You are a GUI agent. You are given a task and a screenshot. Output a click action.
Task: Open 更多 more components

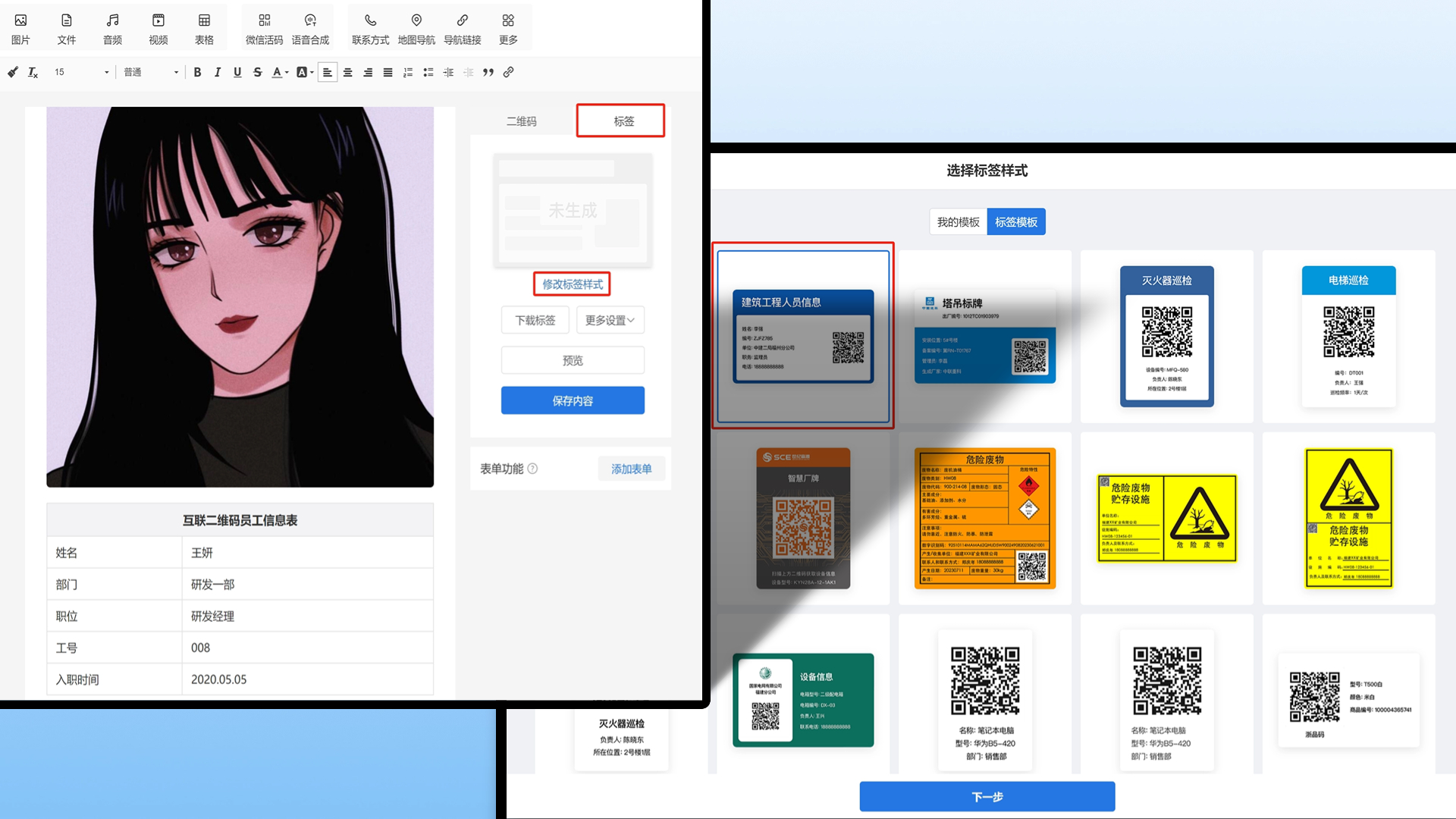pyautogui.click(x=508, y=29)
